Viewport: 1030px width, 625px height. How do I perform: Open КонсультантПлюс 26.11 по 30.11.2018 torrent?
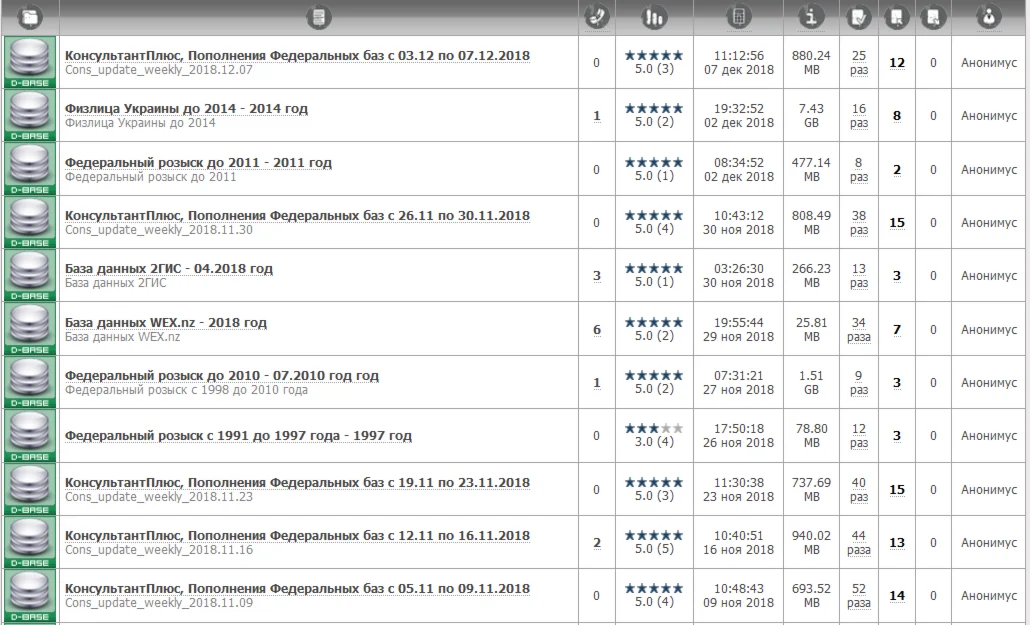(x=297, y=216)
